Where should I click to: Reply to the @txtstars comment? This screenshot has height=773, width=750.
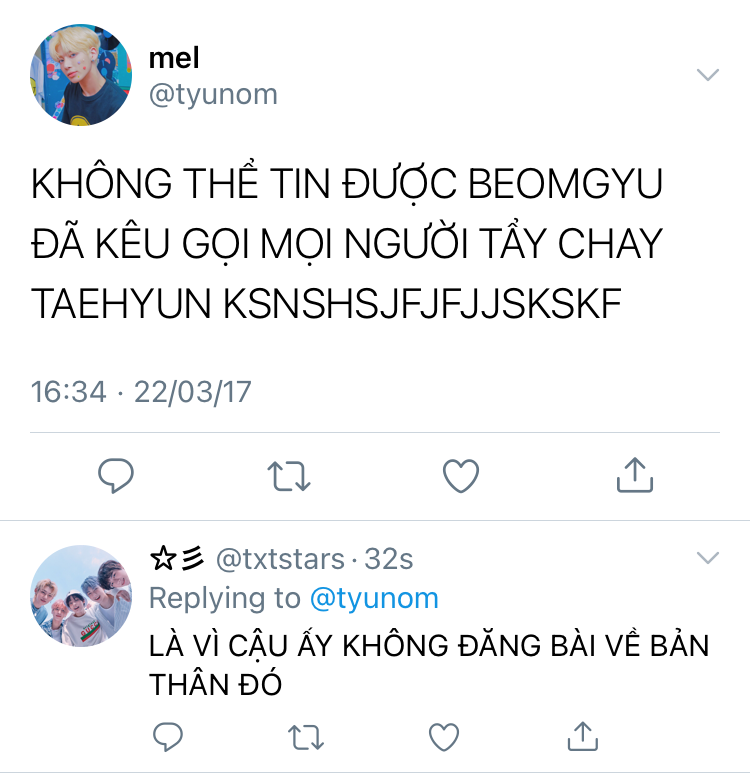pos(168,737)
